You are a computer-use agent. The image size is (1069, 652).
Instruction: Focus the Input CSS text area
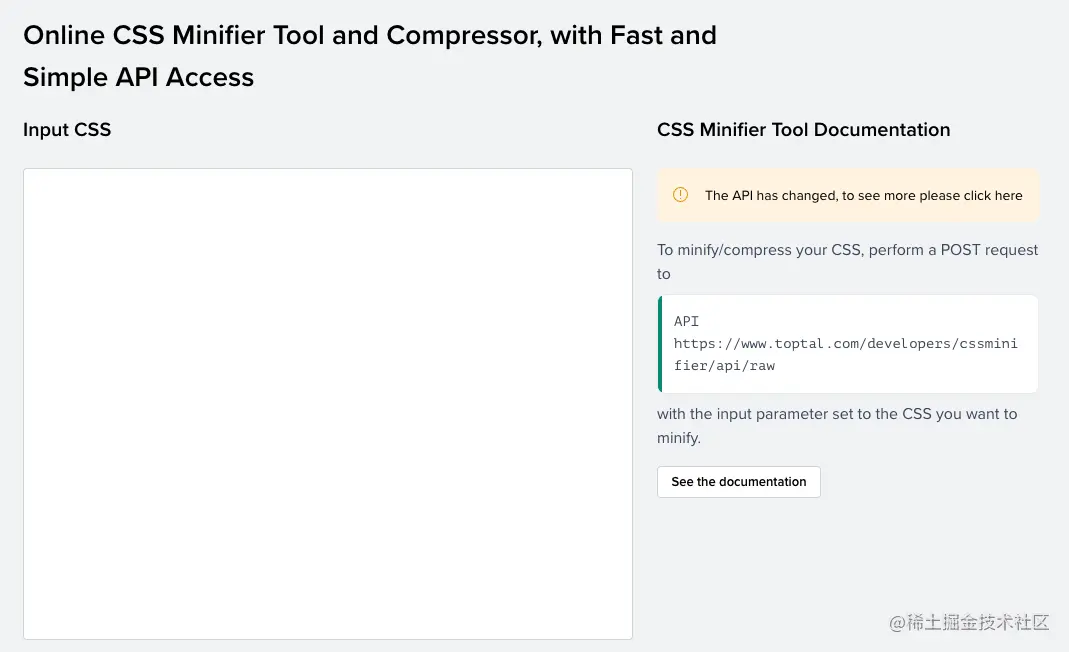tap(328, 403)
